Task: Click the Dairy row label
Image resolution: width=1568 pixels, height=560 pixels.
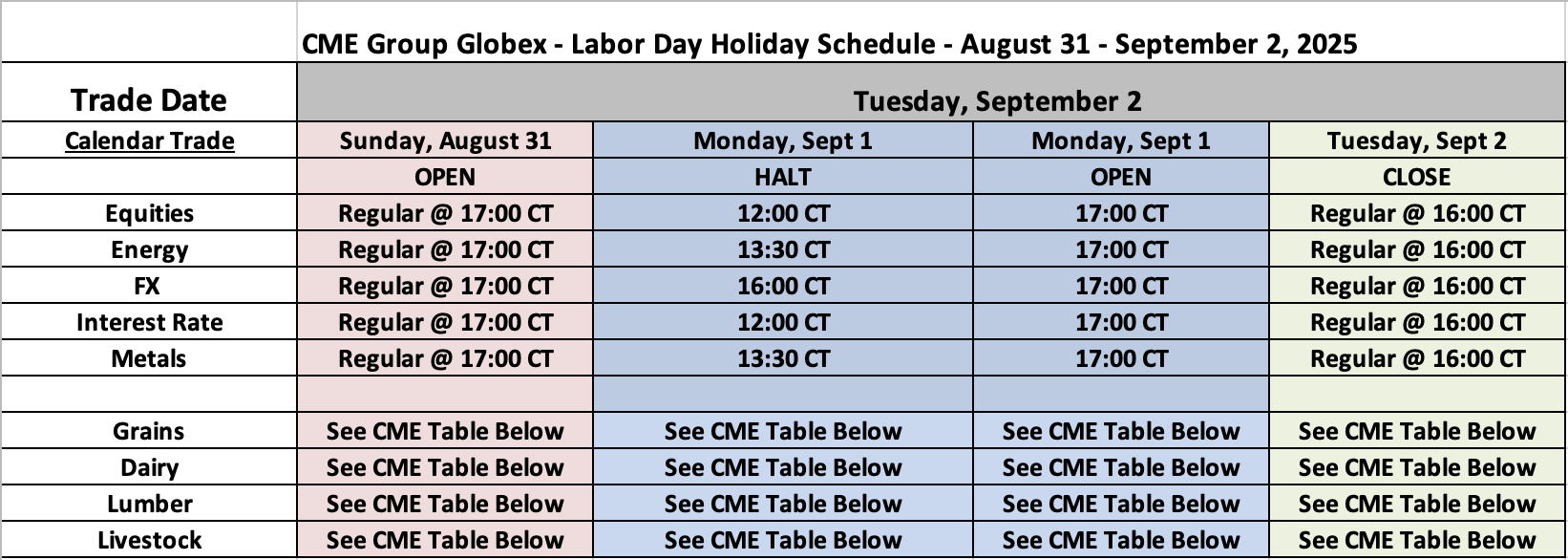Action: [150, 467]
